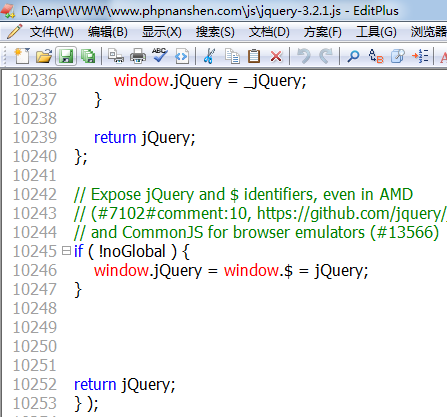Screen dimensions: 447x417
Task: Paste from clipboard icon
Action: point(254,56)
